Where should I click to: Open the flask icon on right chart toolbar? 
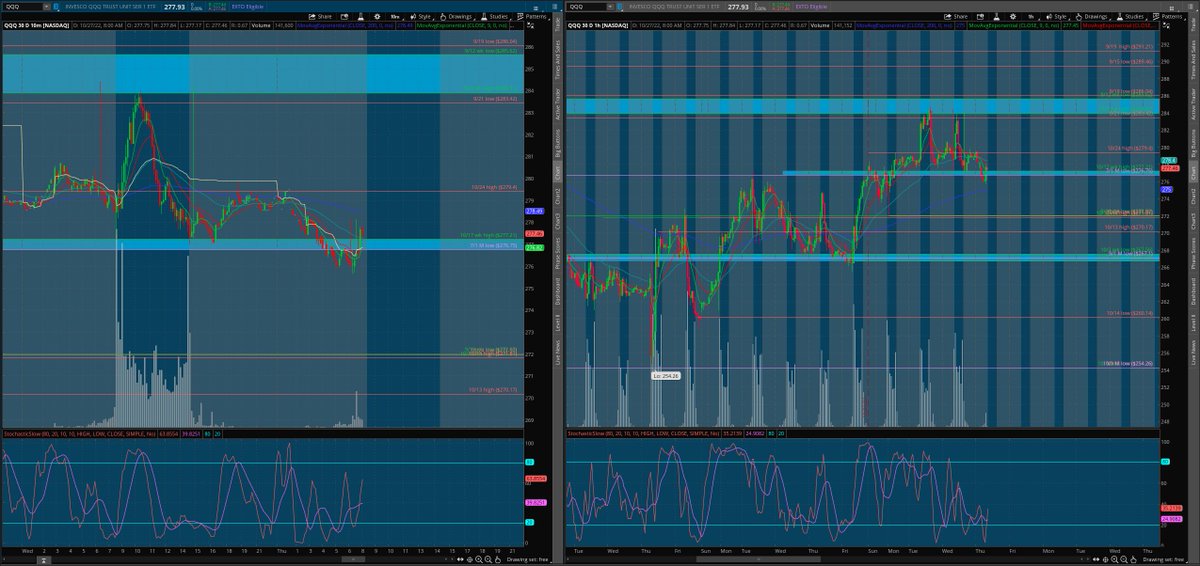coord(996,16)
